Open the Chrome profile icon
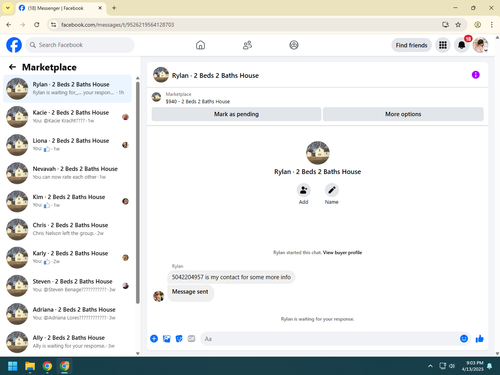500x375 pixels. (x=477, y=25)
